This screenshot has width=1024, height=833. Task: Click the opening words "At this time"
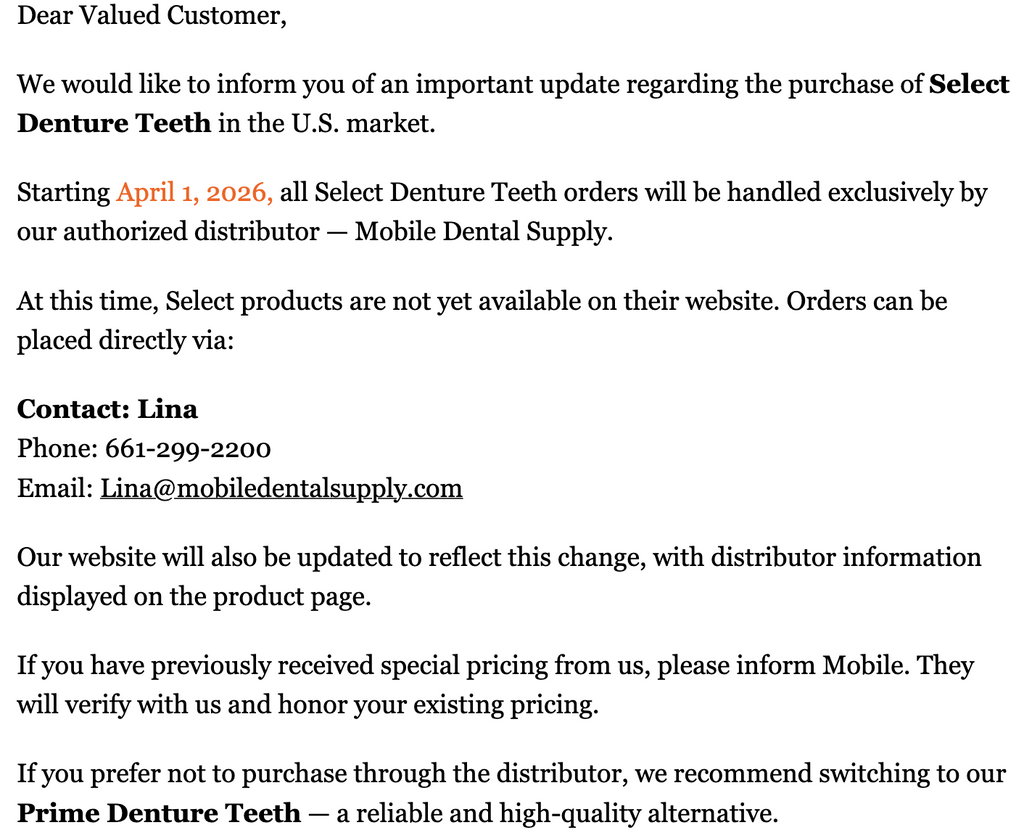coord(87,301)
